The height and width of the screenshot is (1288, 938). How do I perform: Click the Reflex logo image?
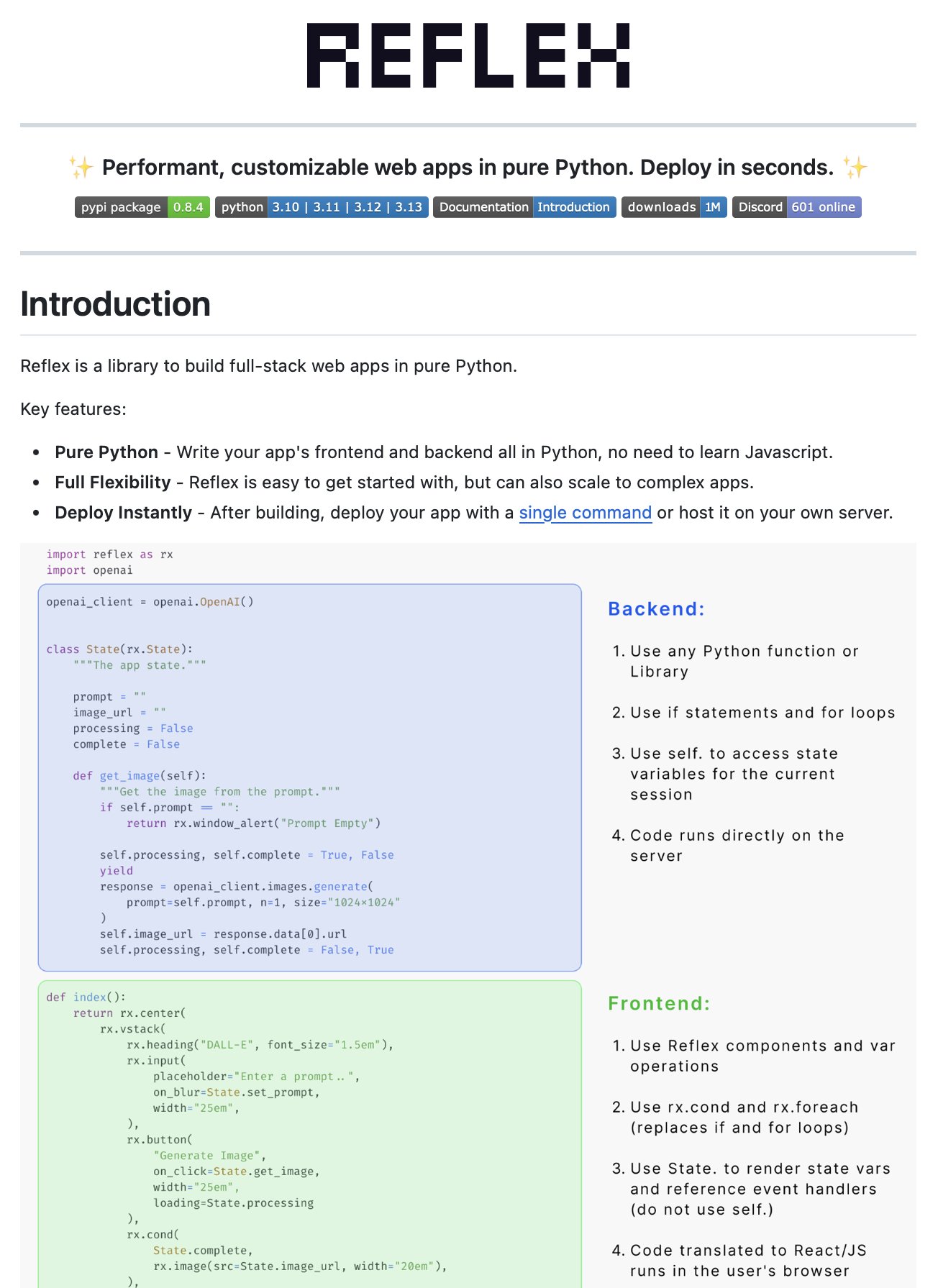(468, 55)
